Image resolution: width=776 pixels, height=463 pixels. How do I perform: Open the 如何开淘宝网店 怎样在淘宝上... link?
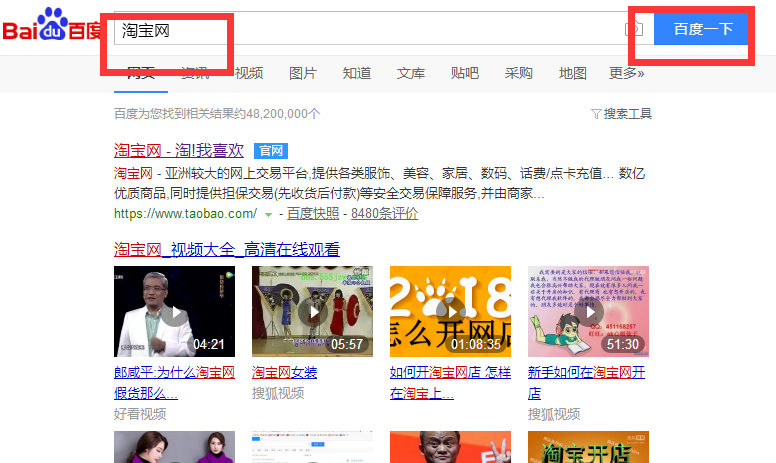450,382
